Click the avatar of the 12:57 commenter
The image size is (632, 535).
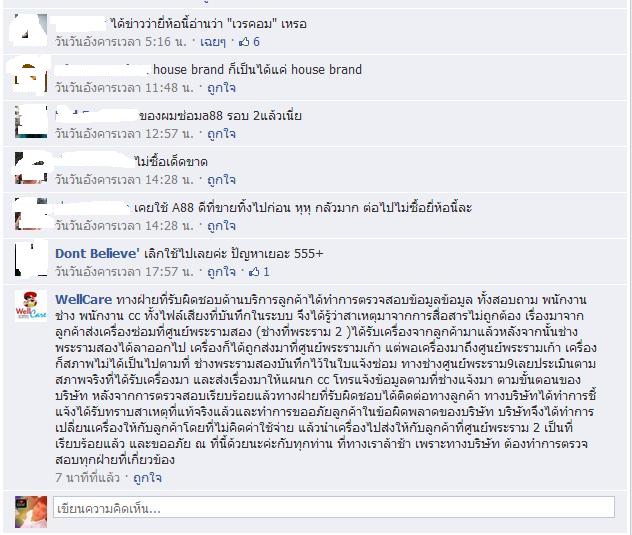click(31, 122)
